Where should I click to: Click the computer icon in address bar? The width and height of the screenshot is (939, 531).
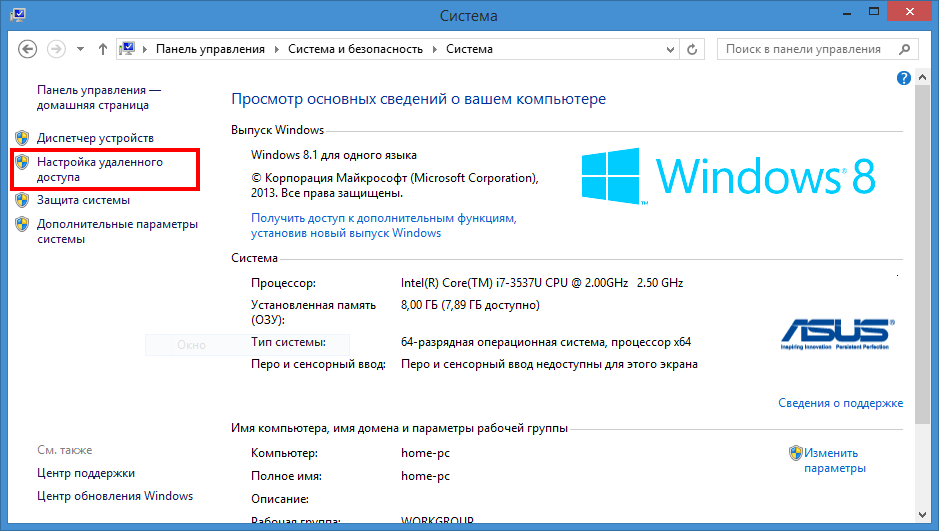click(x=127, y=49)
